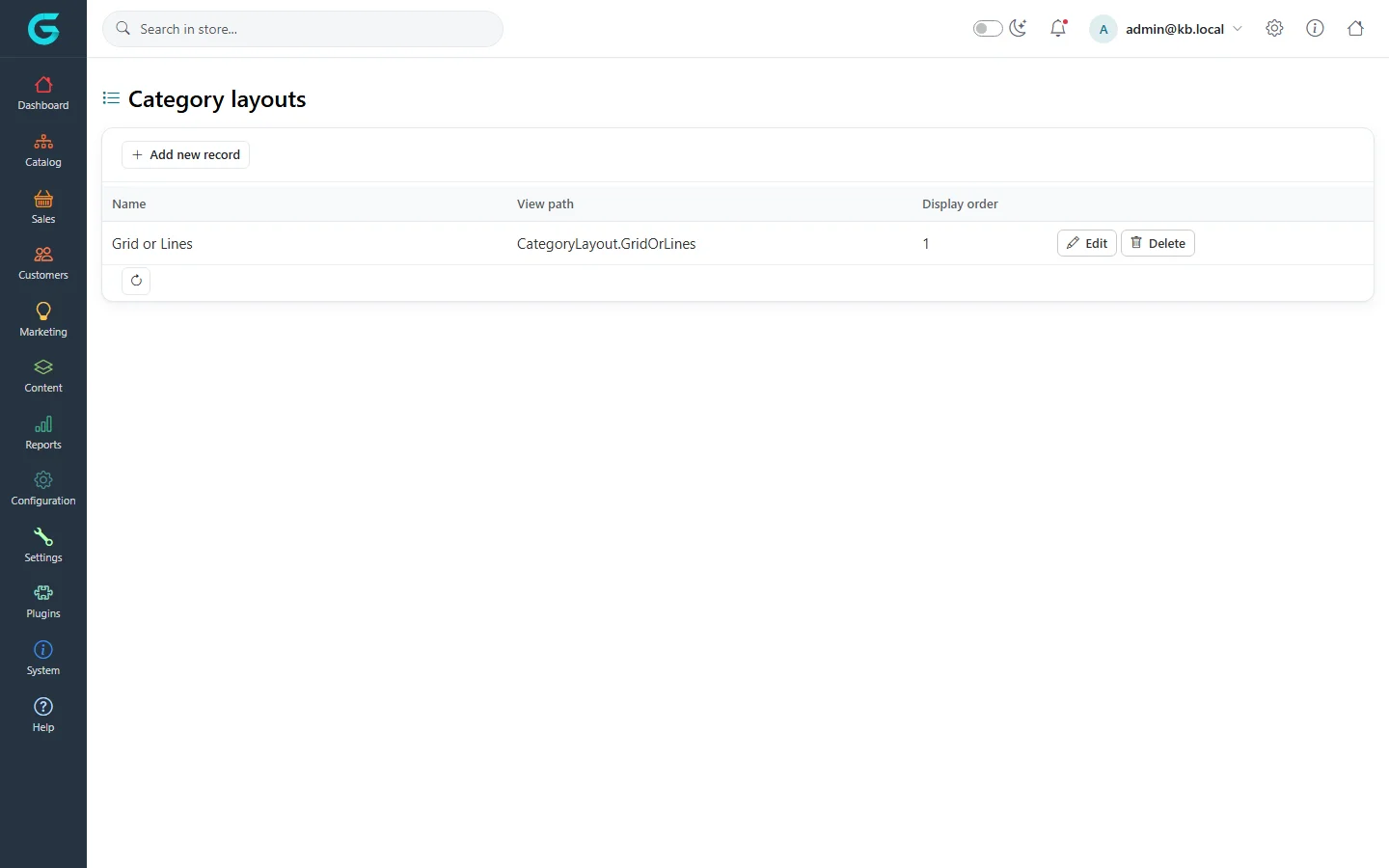Open the Content menu
The image size is (1389, 868).
43,376
